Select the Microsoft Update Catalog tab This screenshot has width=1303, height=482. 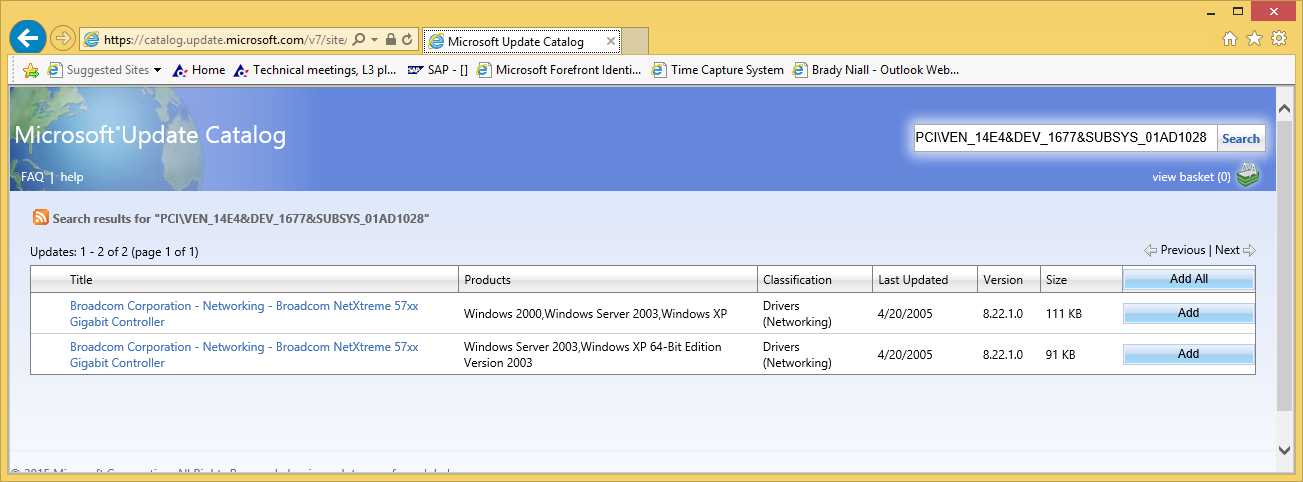coord(521,42)
